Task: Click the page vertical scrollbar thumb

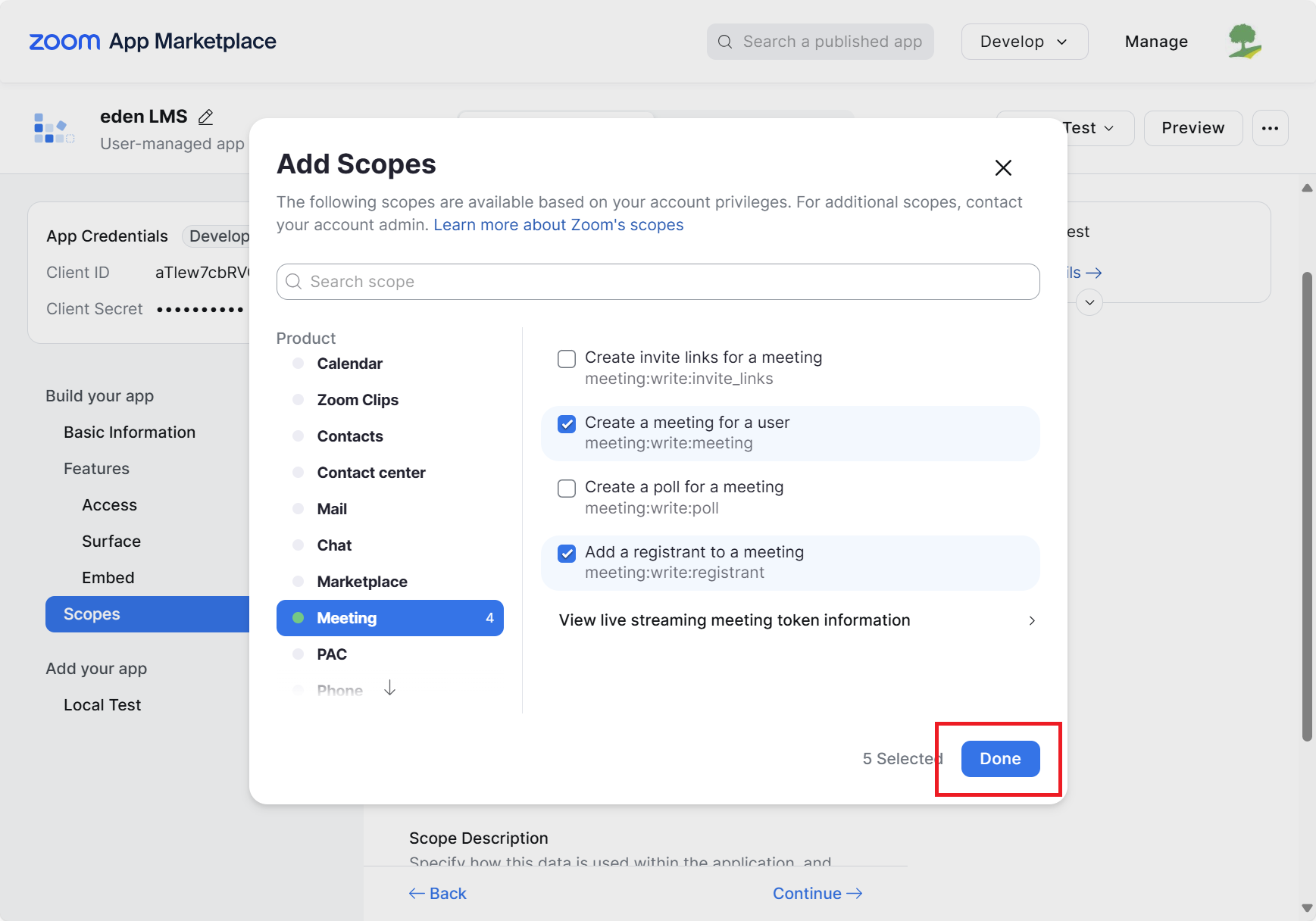Action: click(x=1307, y=506)
